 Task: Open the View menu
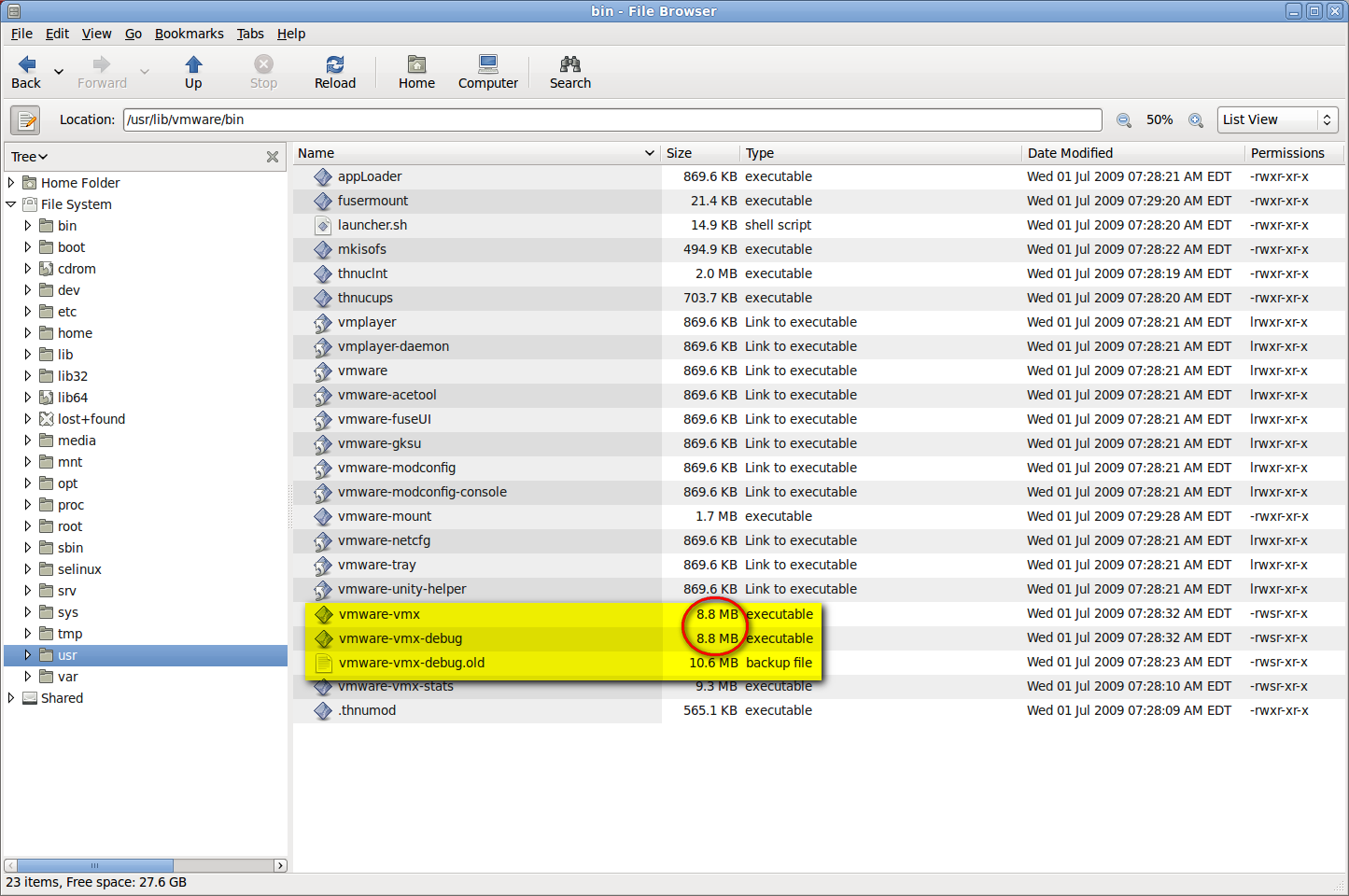[96, 34]
